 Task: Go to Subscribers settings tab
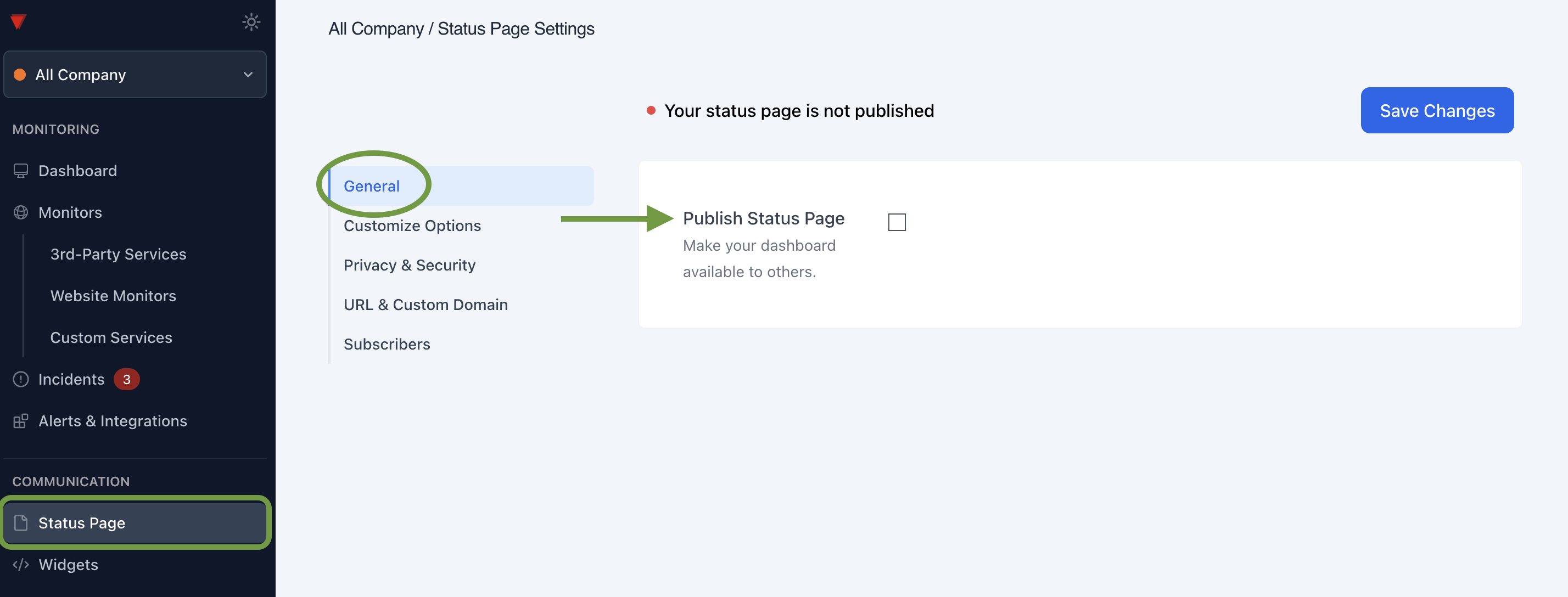[x=387, y=345]
